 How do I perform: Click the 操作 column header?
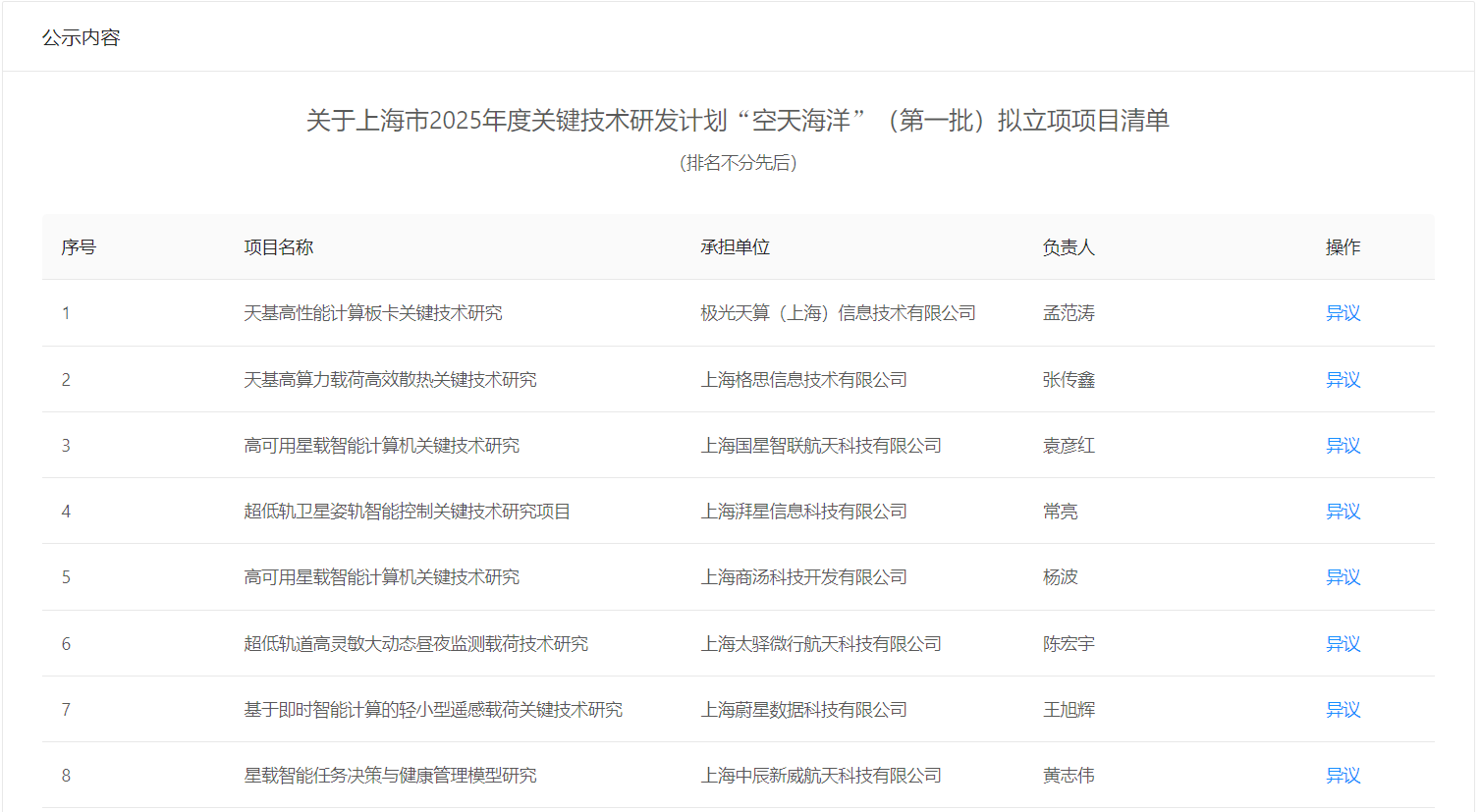point(1343,247)
